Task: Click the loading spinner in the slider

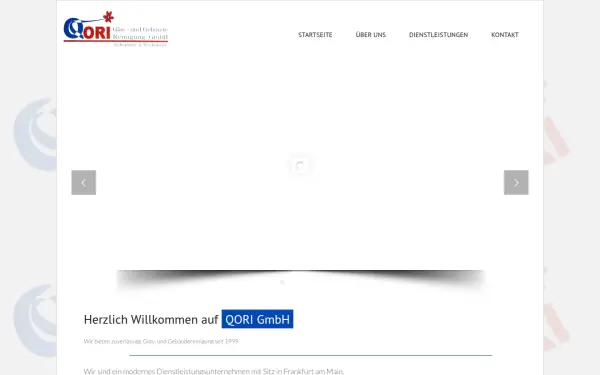Action: (x=300, y=166)
